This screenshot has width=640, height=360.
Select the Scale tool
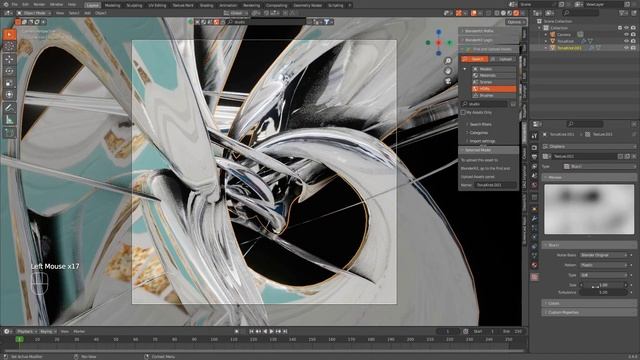click(x=9, y=83)
